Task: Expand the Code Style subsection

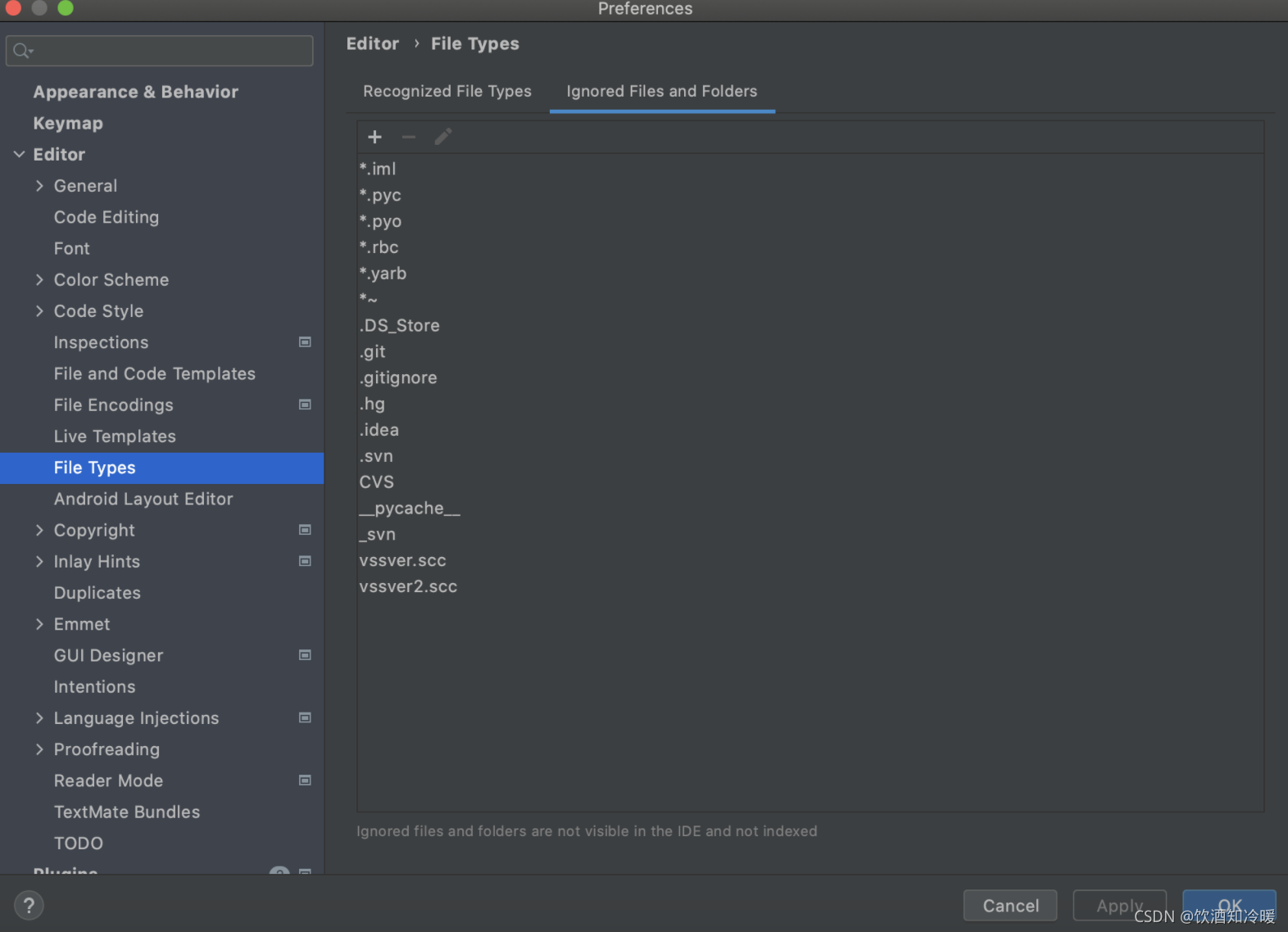Action: pos(39,311)
